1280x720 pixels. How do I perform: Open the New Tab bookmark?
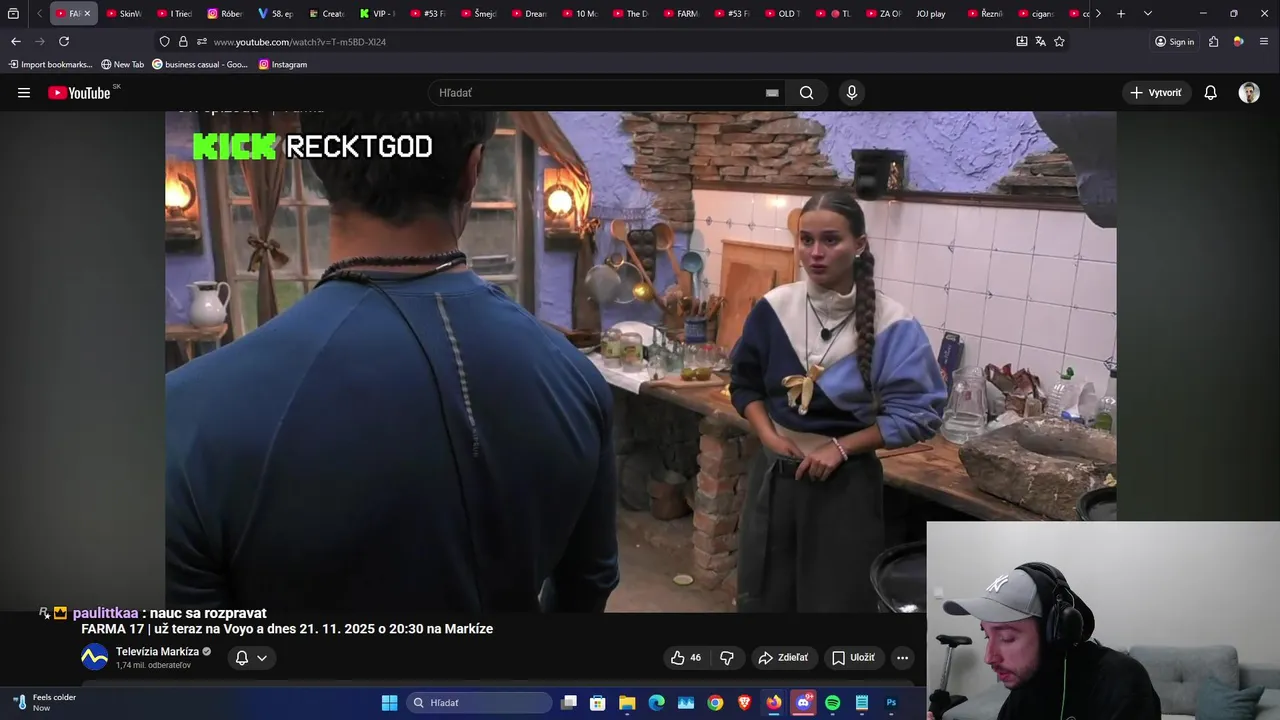tap(122, 64)
